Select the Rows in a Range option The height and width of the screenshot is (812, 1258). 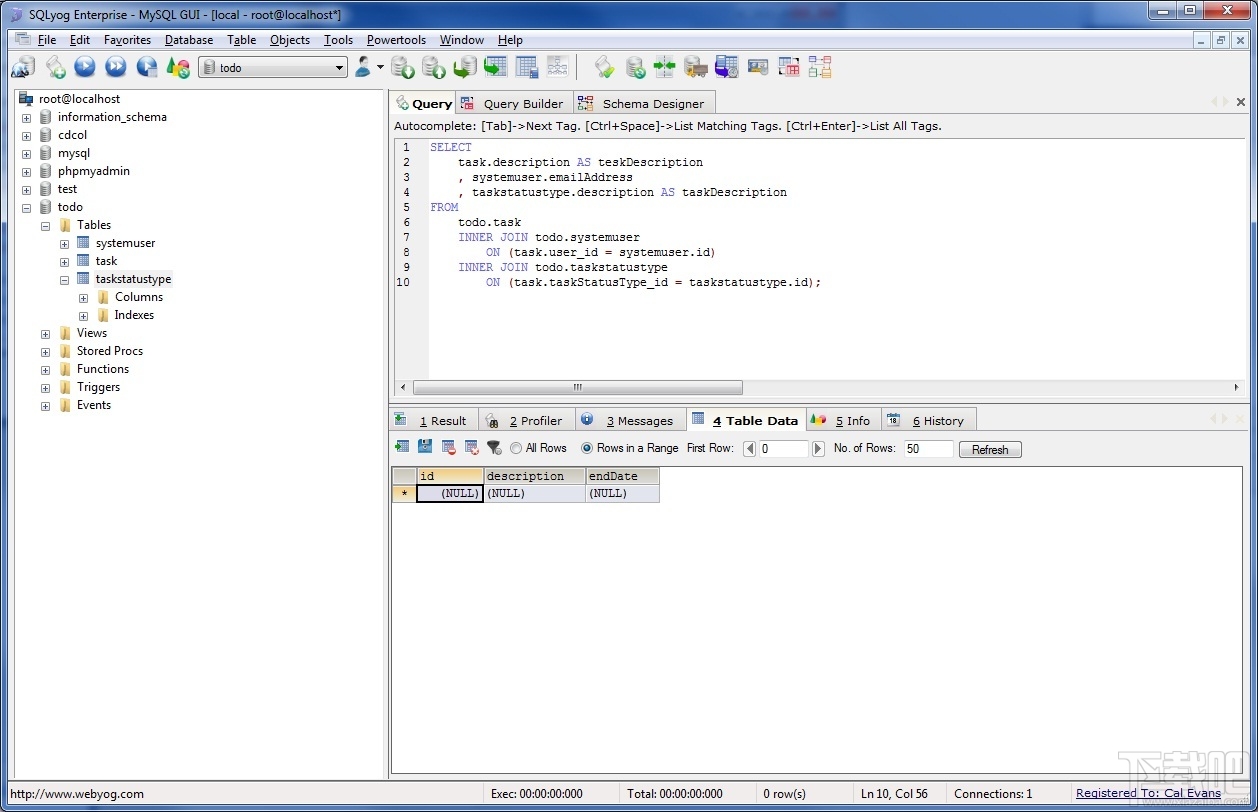tap(587, 448)
